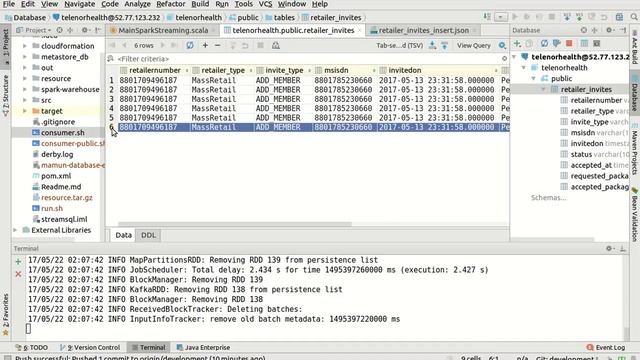
Task: Switch to retailer_invites_insert.json tab
Action: click(424, 30)
